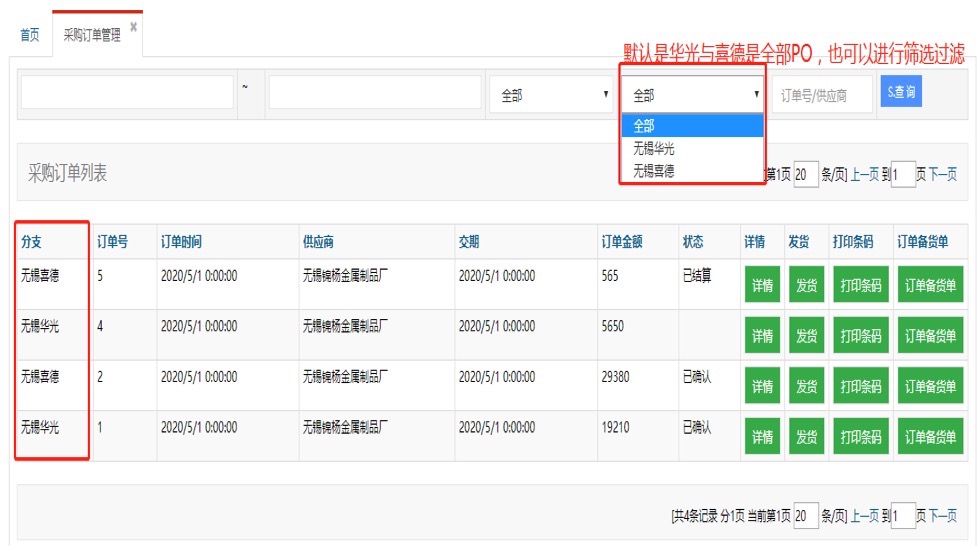Click the 交期 column header

click(x=469, y=242)
